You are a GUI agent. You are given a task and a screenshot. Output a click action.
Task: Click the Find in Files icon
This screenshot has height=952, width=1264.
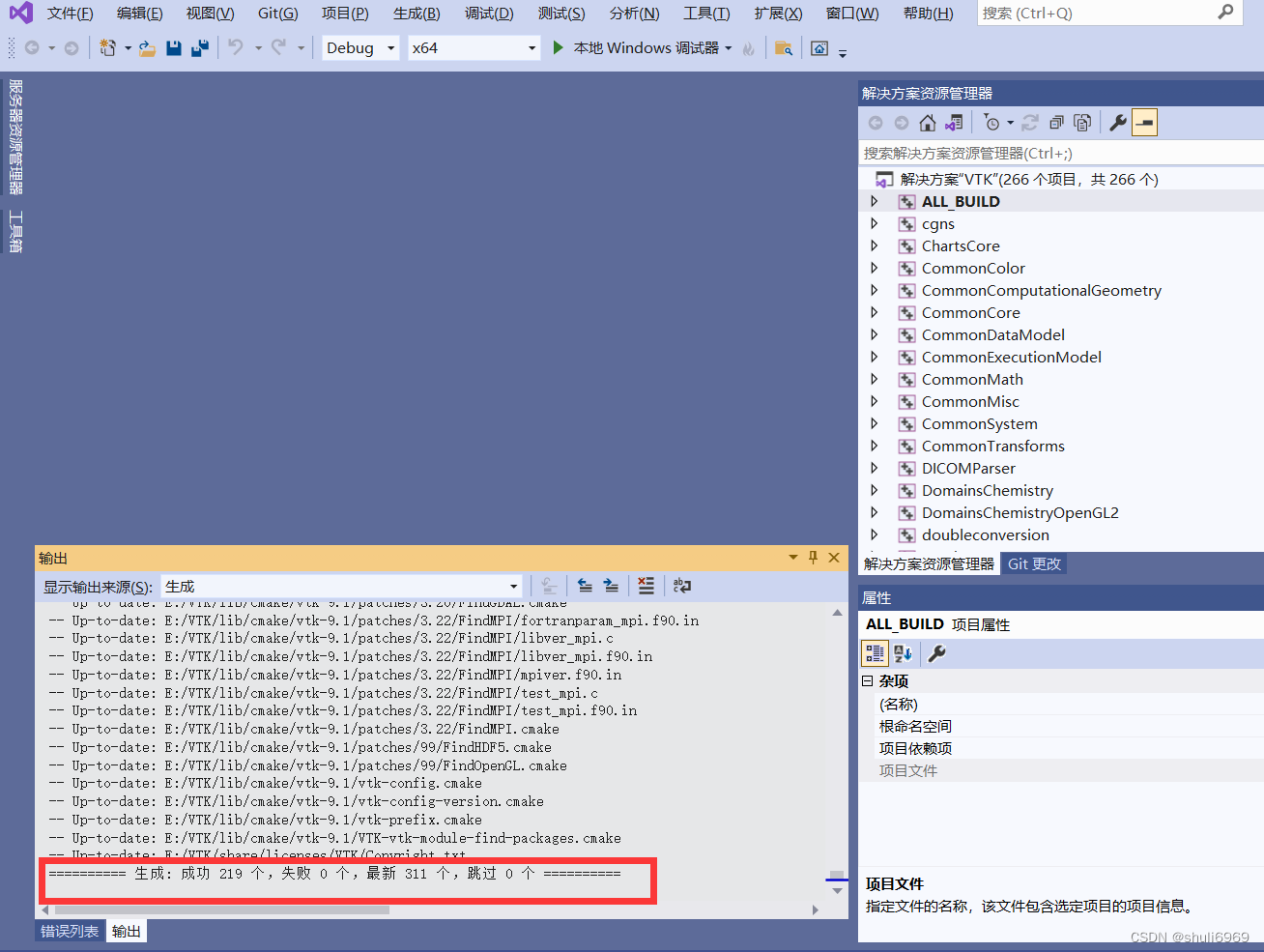tap(784, 48)
